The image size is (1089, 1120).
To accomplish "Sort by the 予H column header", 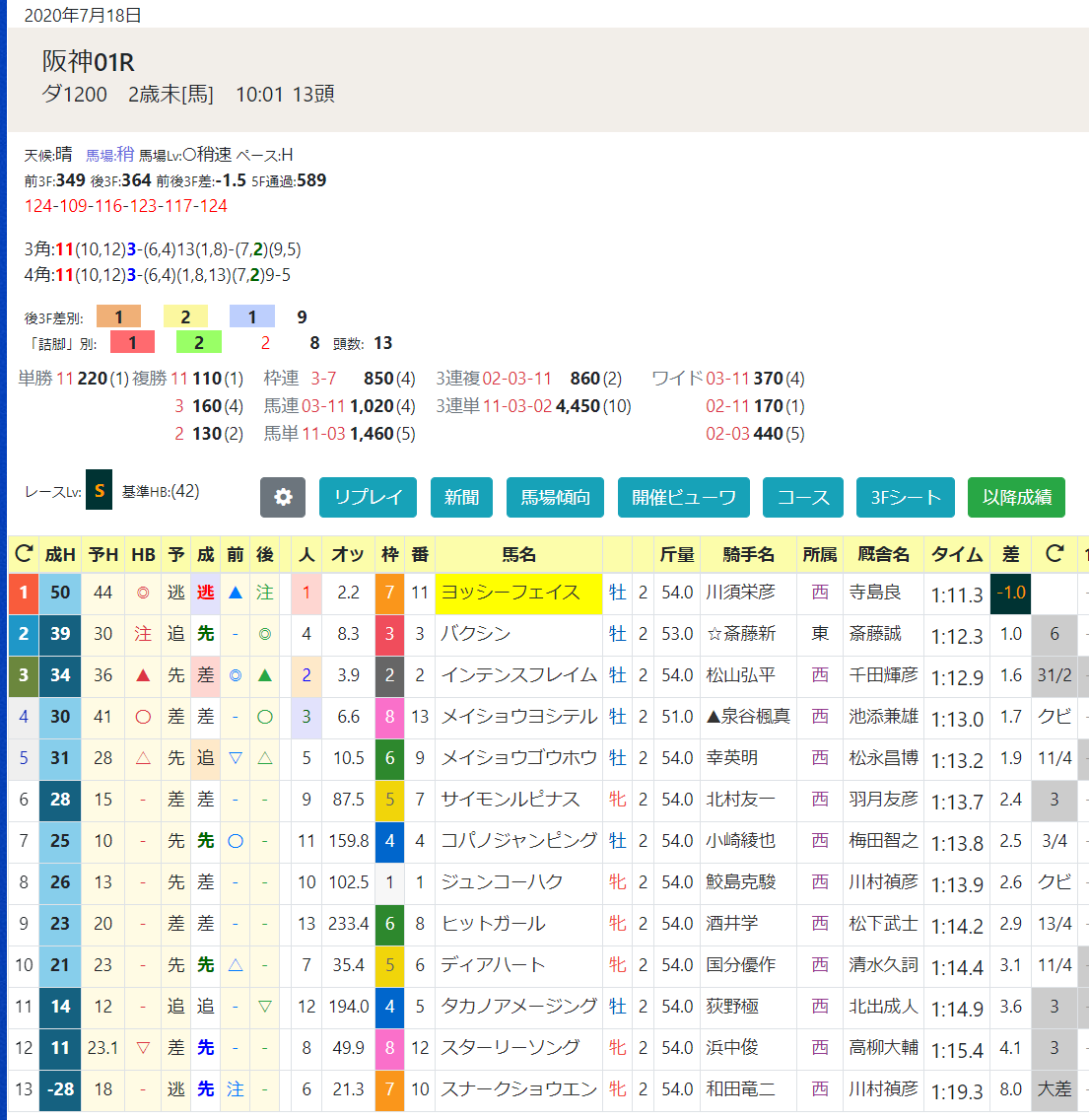I will coord(102,554).
